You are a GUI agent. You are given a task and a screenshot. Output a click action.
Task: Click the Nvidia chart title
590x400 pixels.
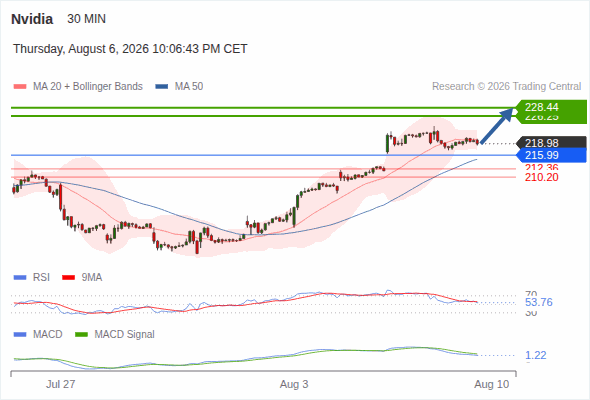click(32, 19)
